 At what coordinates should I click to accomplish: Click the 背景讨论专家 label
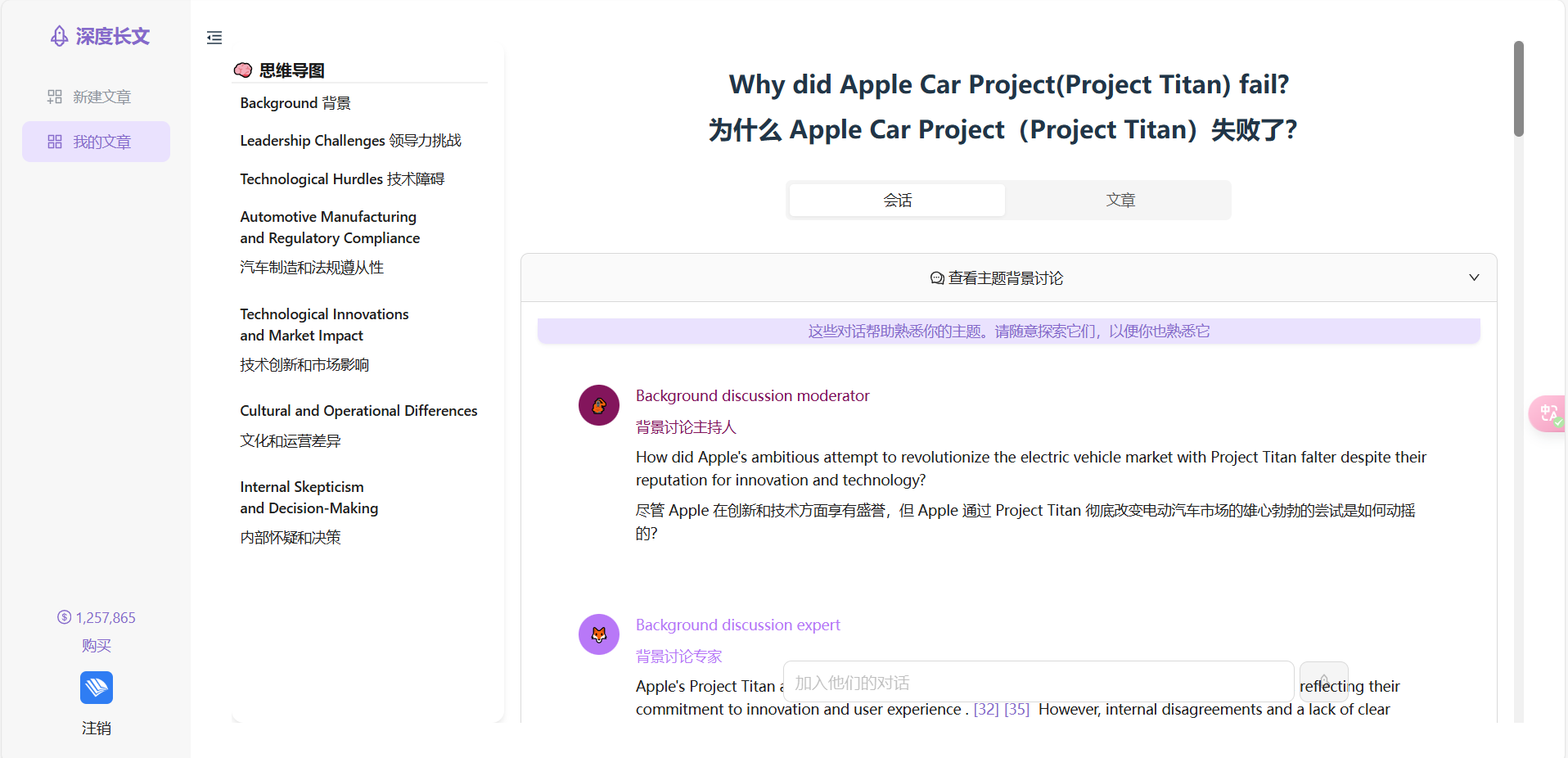[678, 656]
